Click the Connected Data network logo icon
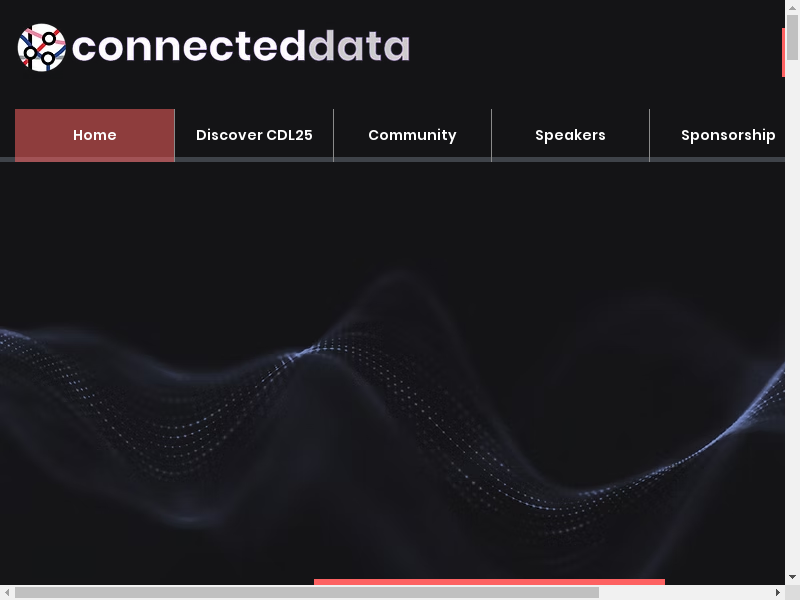The height and width of the screenshot is (600, 800). 41,47
